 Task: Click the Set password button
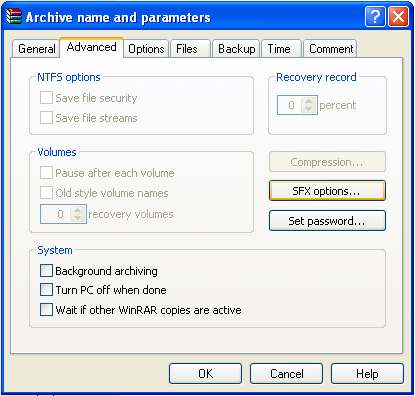[327, 221]
